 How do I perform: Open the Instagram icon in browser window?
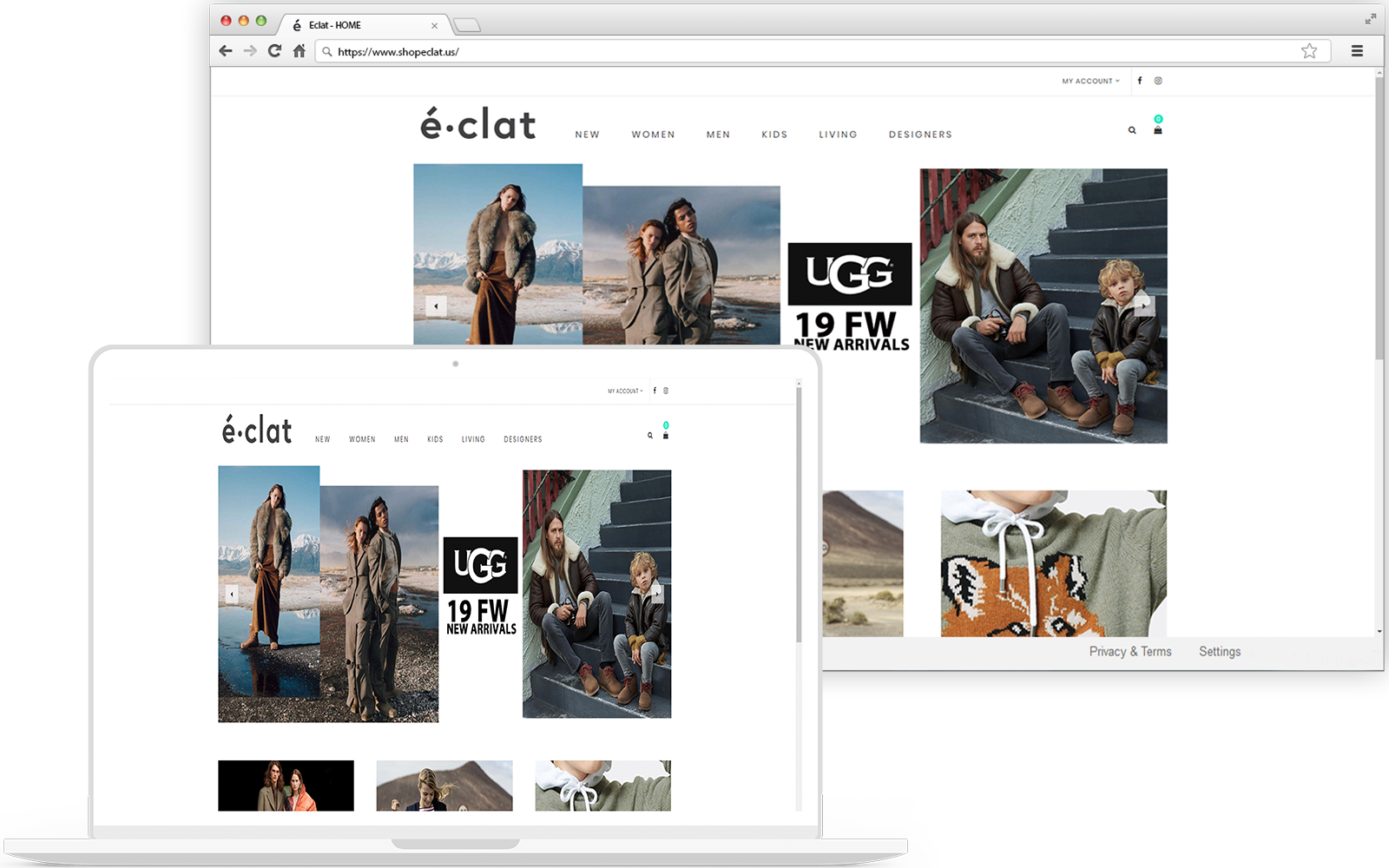1158,81
